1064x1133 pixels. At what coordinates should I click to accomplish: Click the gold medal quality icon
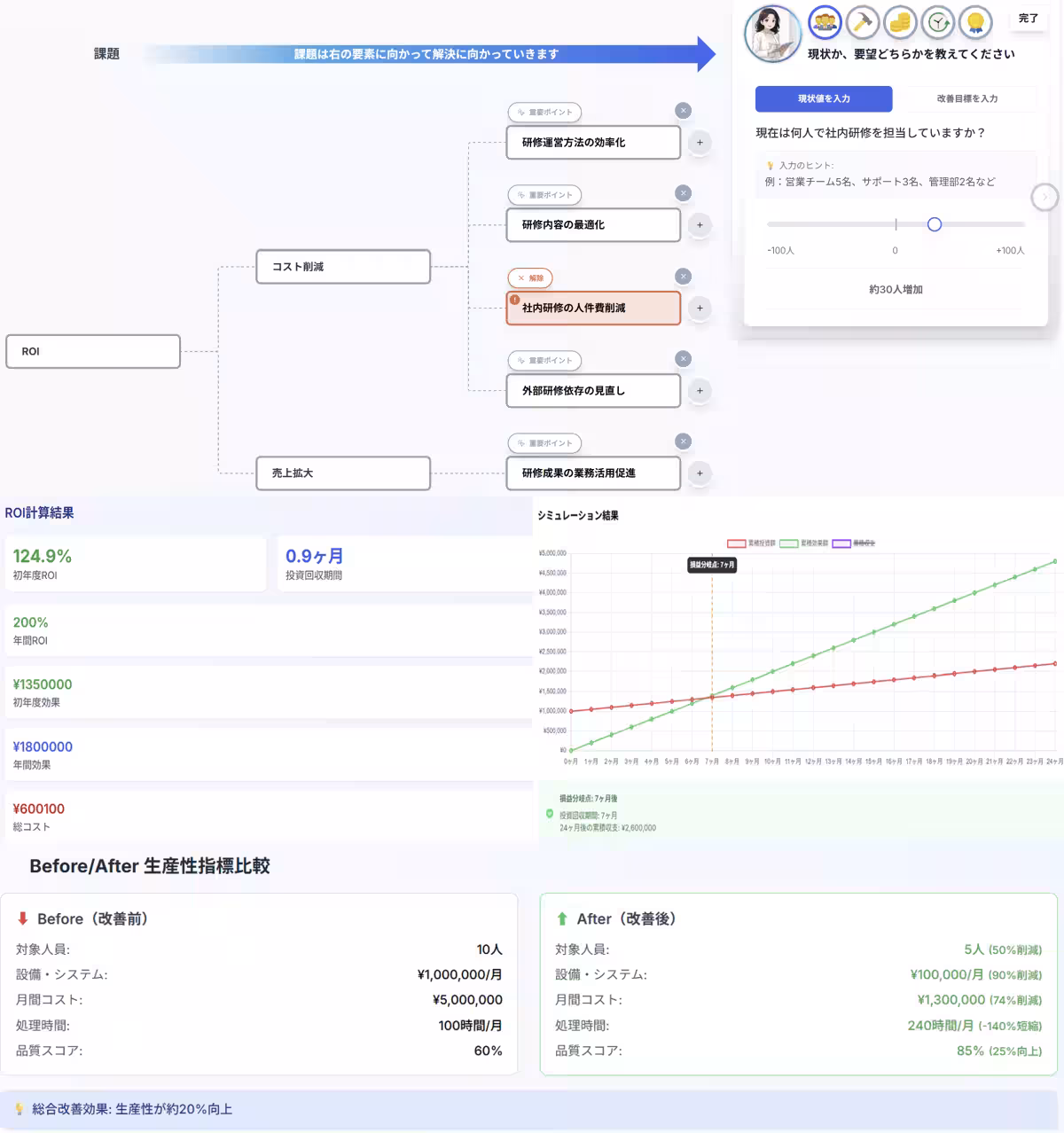pos(975,23)
